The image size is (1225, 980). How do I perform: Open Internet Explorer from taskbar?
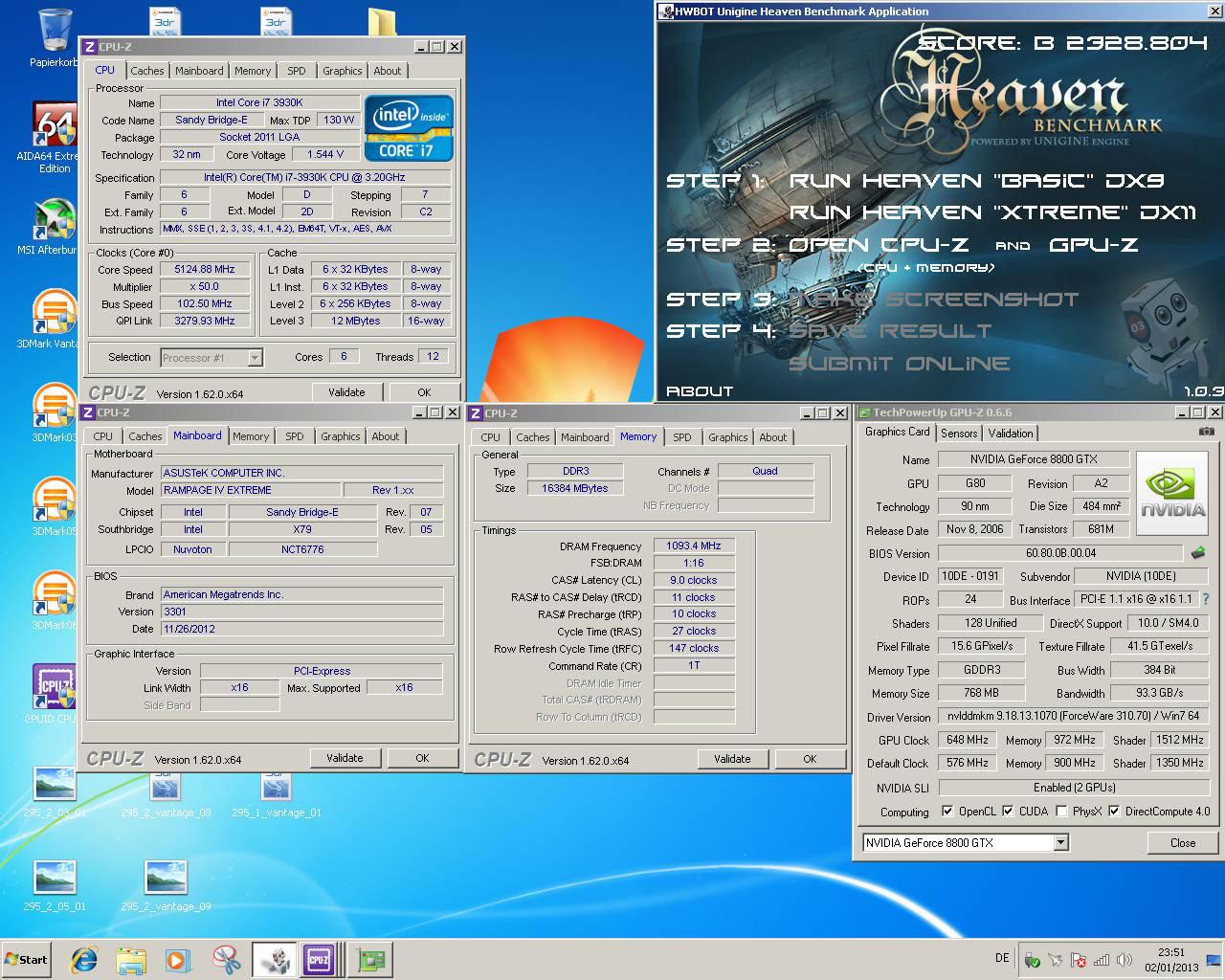tap(85, 960)
